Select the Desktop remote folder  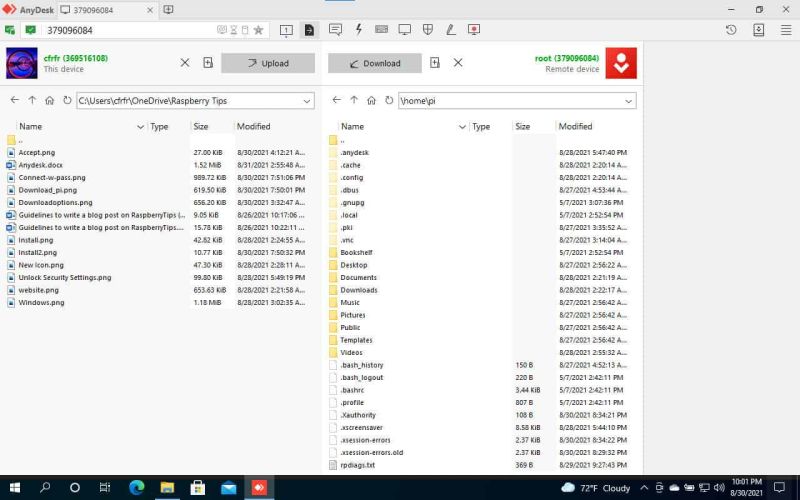[x=354, y=265]
